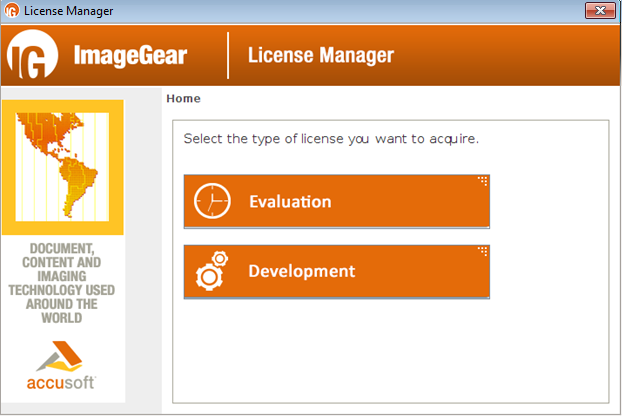This screenshot has width=622, height=417.
Task: Click the corner dots on the Evaluation button
Action: pyautogui.click(x=482, y=181)
